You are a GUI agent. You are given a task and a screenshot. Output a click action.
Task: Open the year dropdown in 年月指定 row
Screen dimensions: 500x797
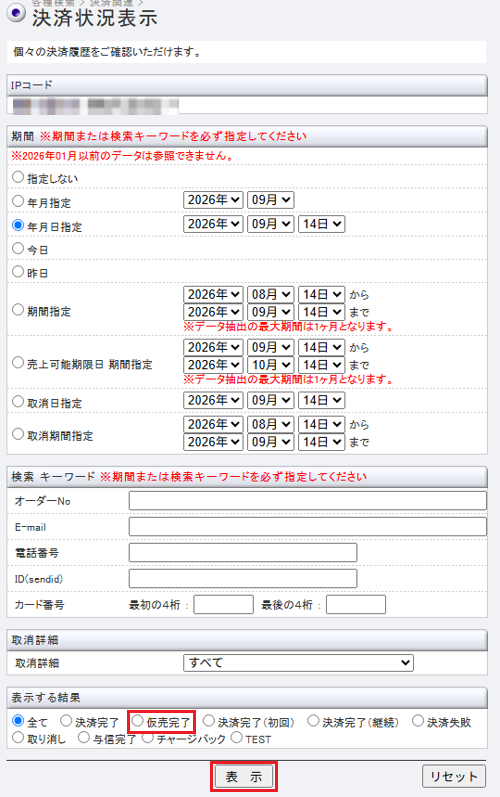click(213, 200)
